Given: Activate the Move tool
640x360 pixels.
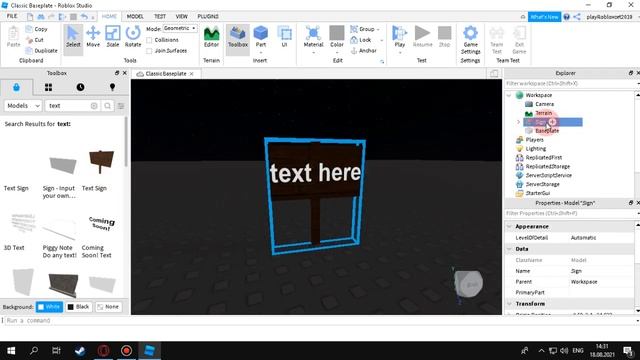Looking at the screenshot, I should click(x=93, y=36).
